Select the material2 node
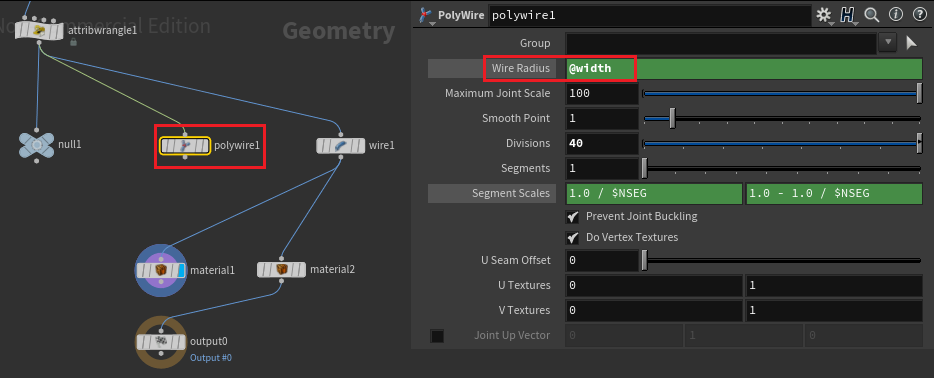Viewport: 934px width, 378px height. point(281,270)
